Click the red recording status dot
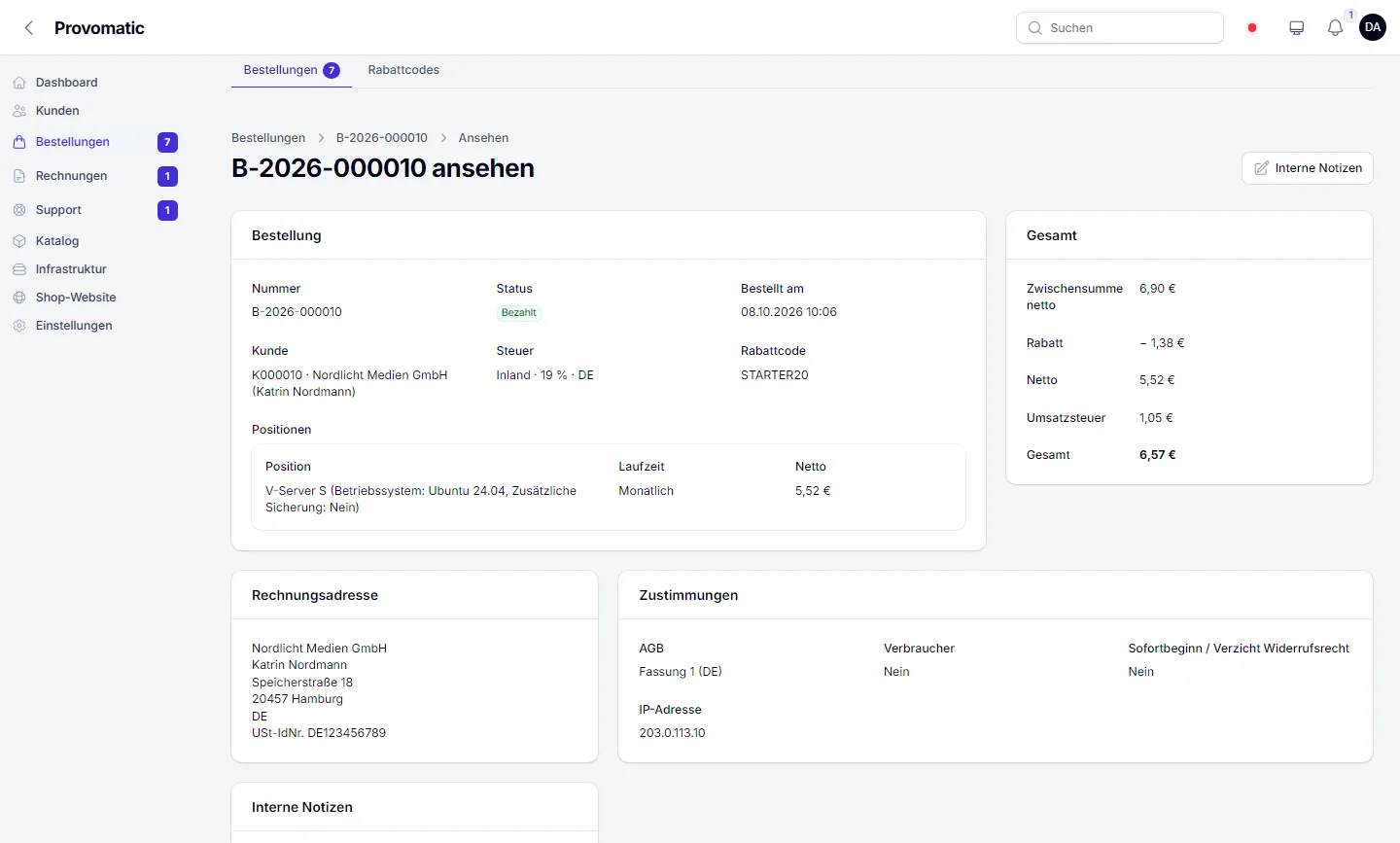Screen dimensions: 1400x843 1252,28
